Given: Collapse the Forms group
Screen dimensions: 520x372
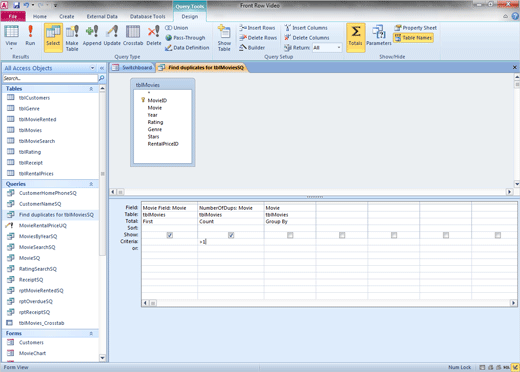Looking at the screenshot, I should [x=91, y=333].
